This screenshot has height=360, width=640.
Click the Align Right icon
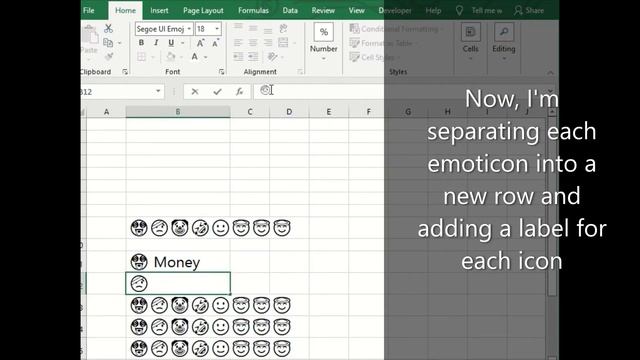point(268,42)
